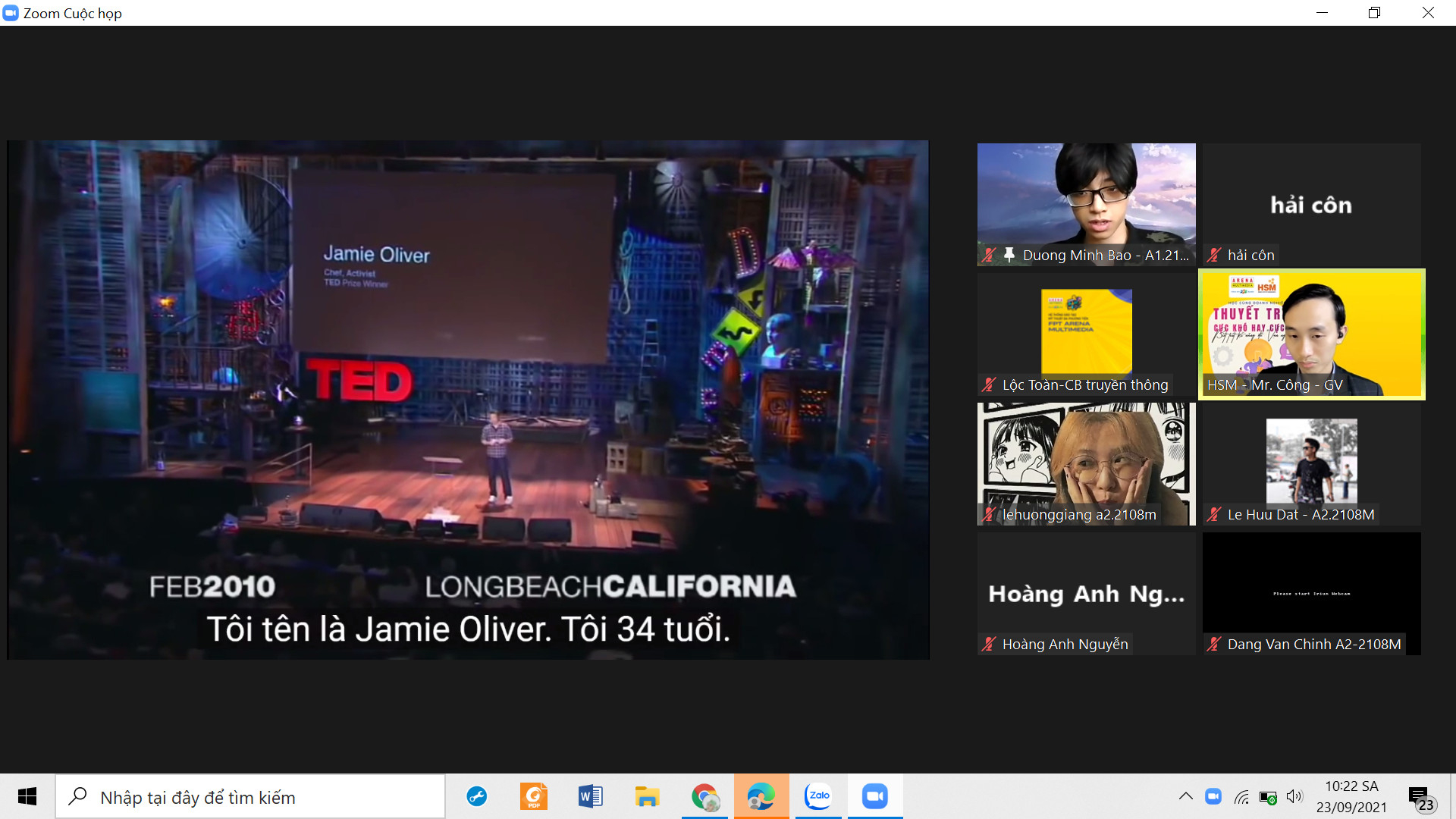Screen dimensions: 1456x819
Task: Click muted mic icon on Le Huu Dat tile
Action: pos(1214,515)
